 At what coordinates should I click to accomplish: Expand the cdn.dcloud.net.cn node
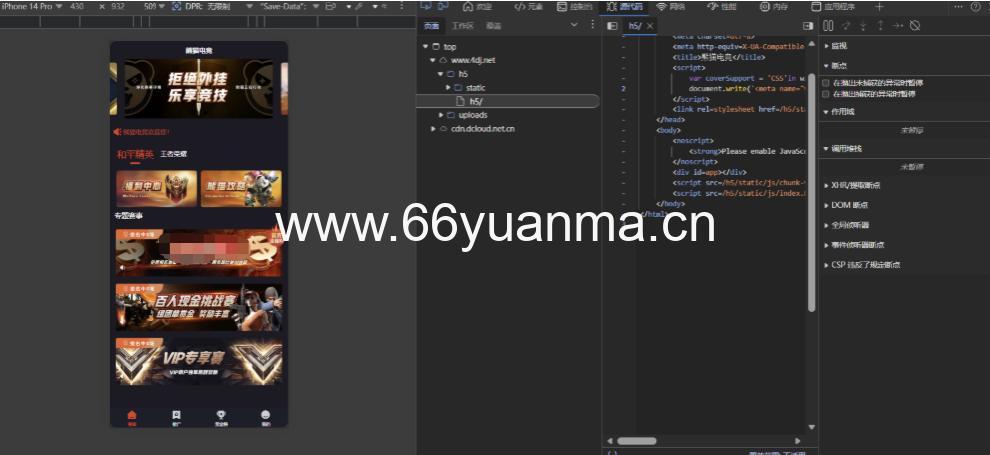(432, 129)
